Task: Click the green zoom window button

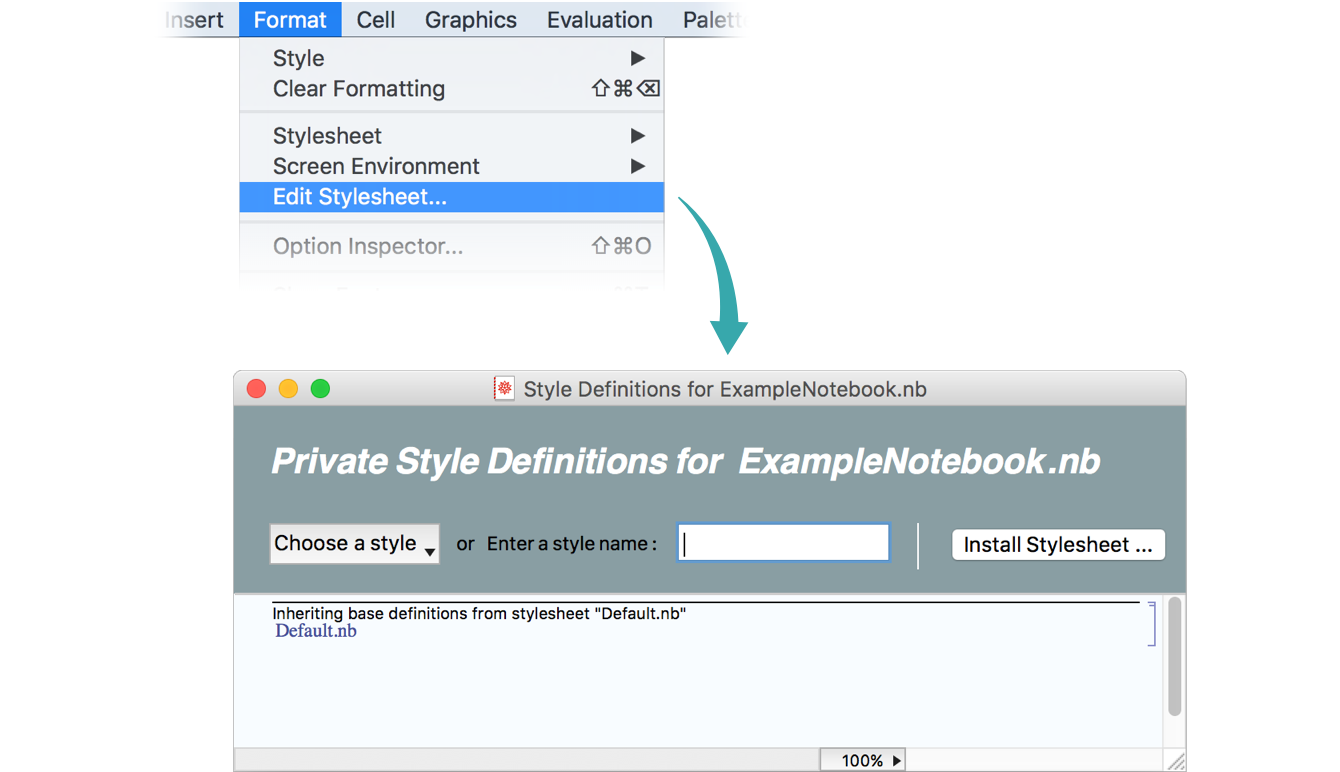Action: pos(320,389)
